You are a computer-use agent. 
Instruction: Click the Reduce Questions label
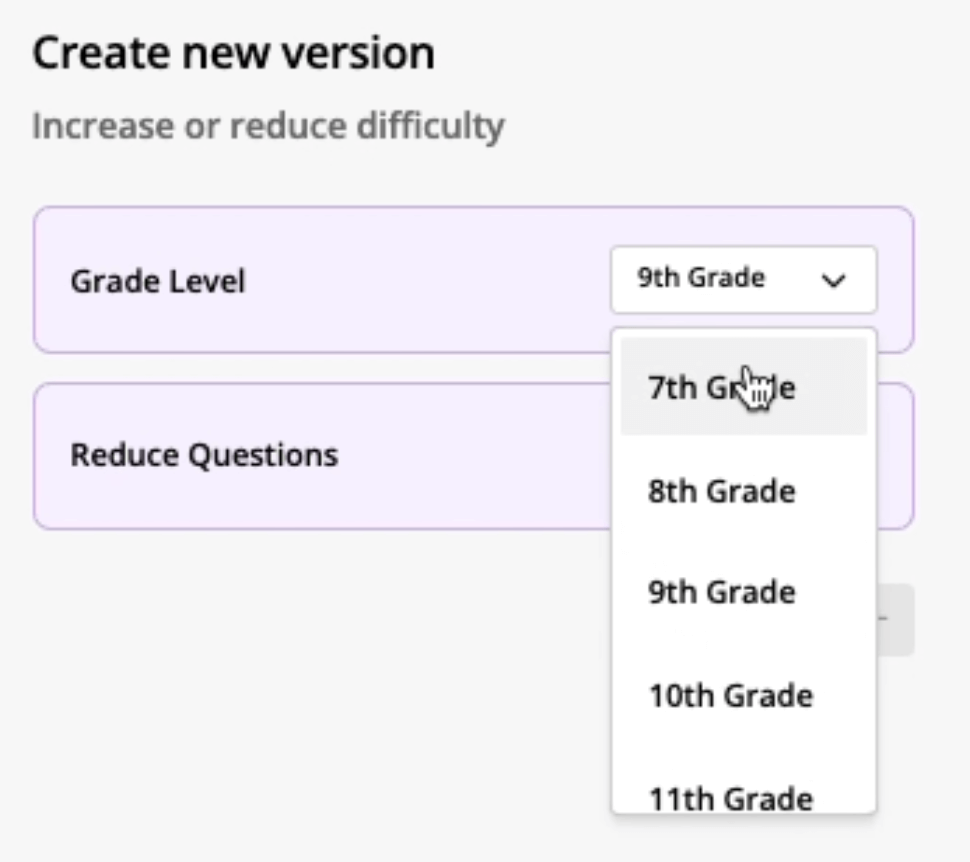tap(204, 455)
